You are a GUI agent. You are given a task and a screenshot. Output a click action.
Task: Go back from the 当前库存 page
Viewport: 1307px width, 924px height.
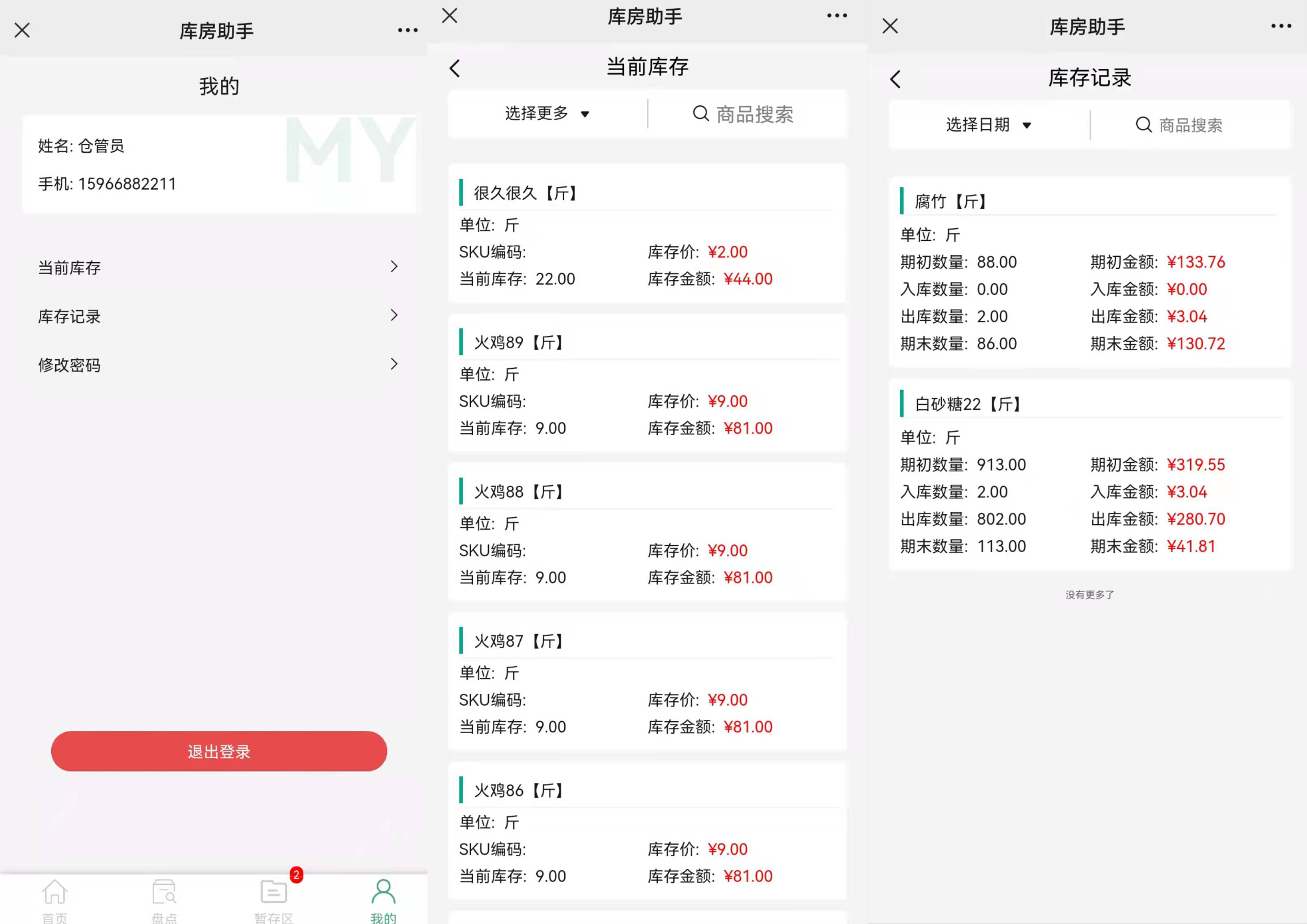pos(455,68)
